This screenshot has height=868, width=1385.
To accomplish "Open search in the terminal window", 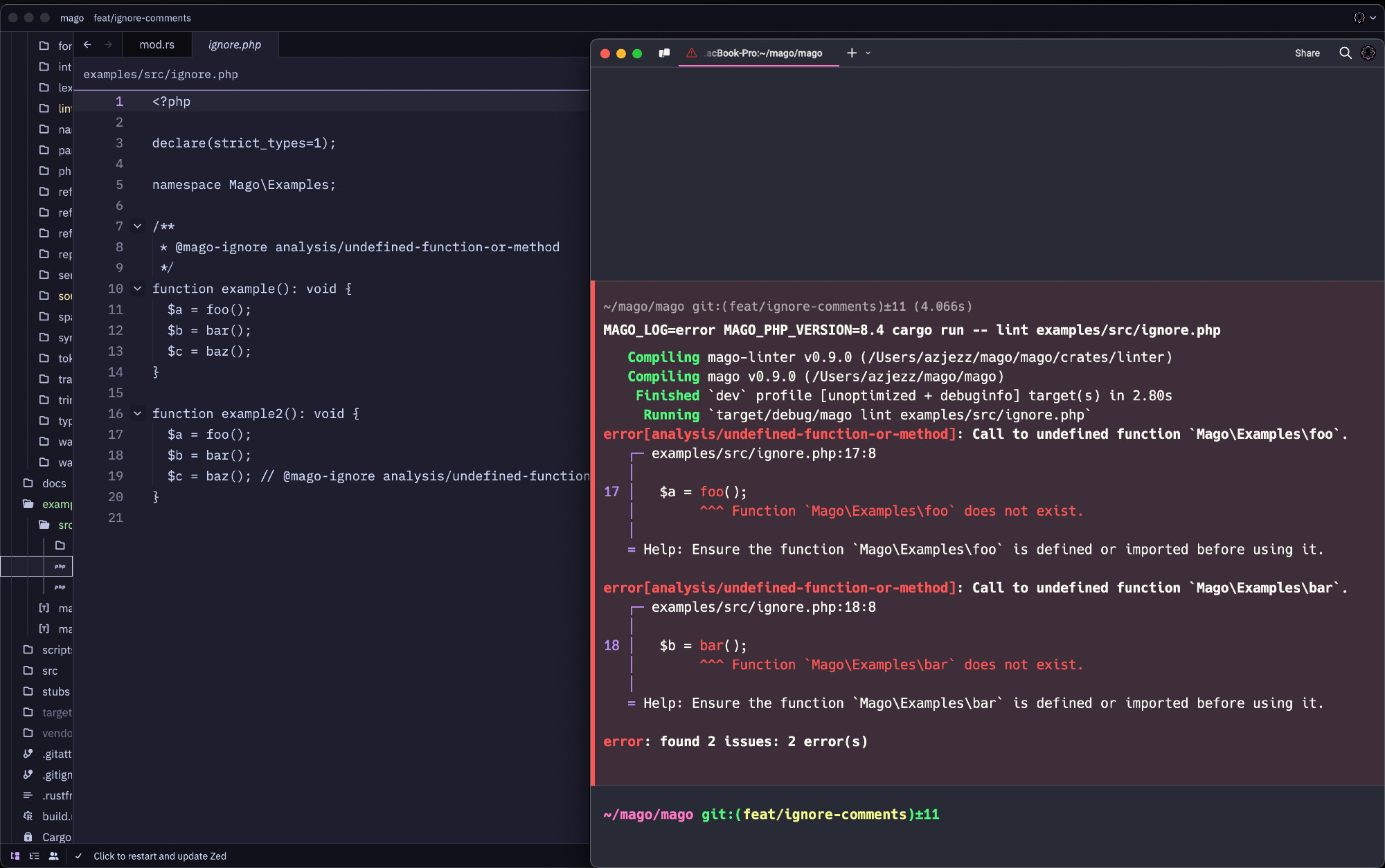I will [x=1346, y=53].
